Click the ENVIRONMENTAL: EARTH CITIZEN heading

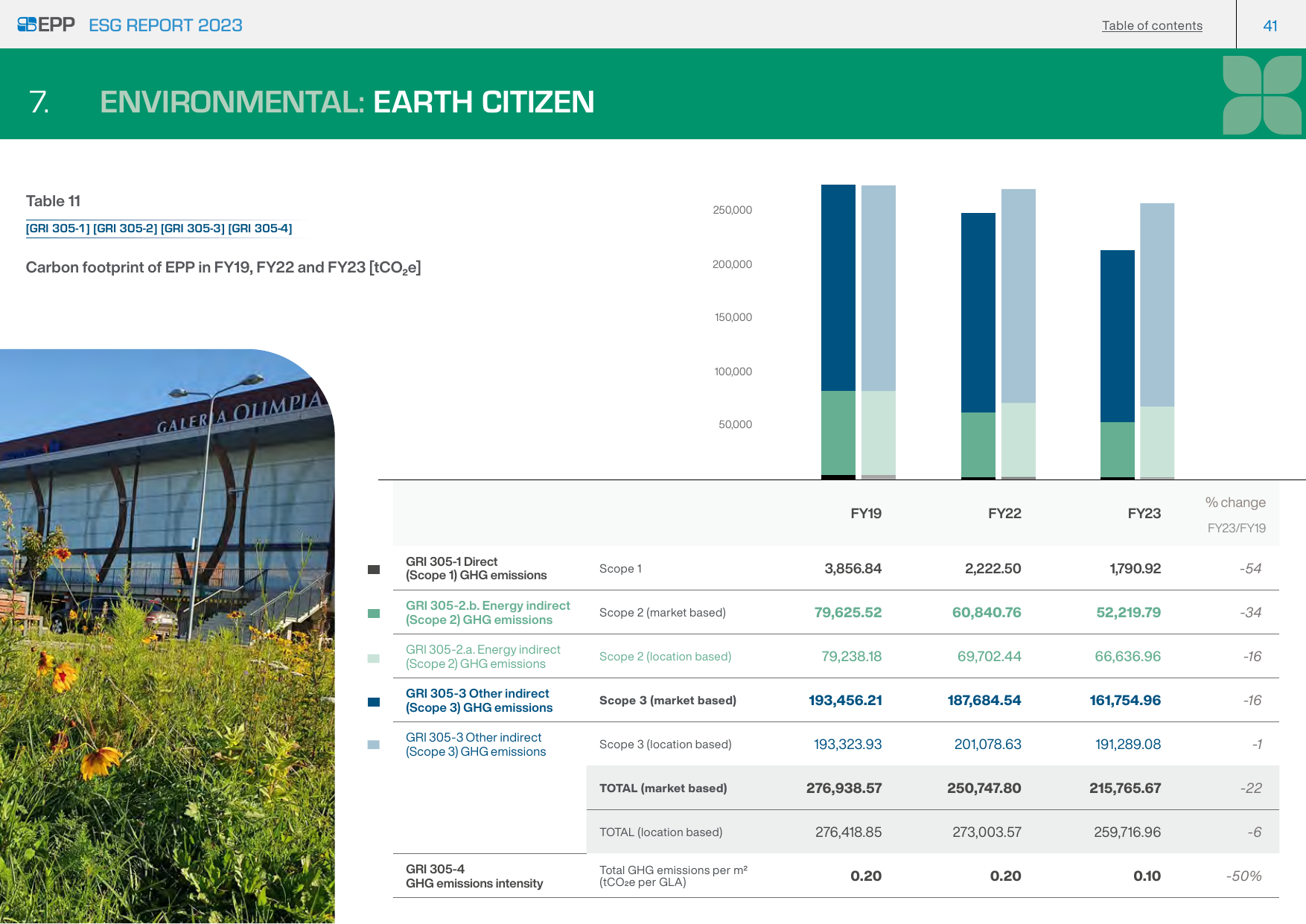pyautogui.click(x=347, y=102)
